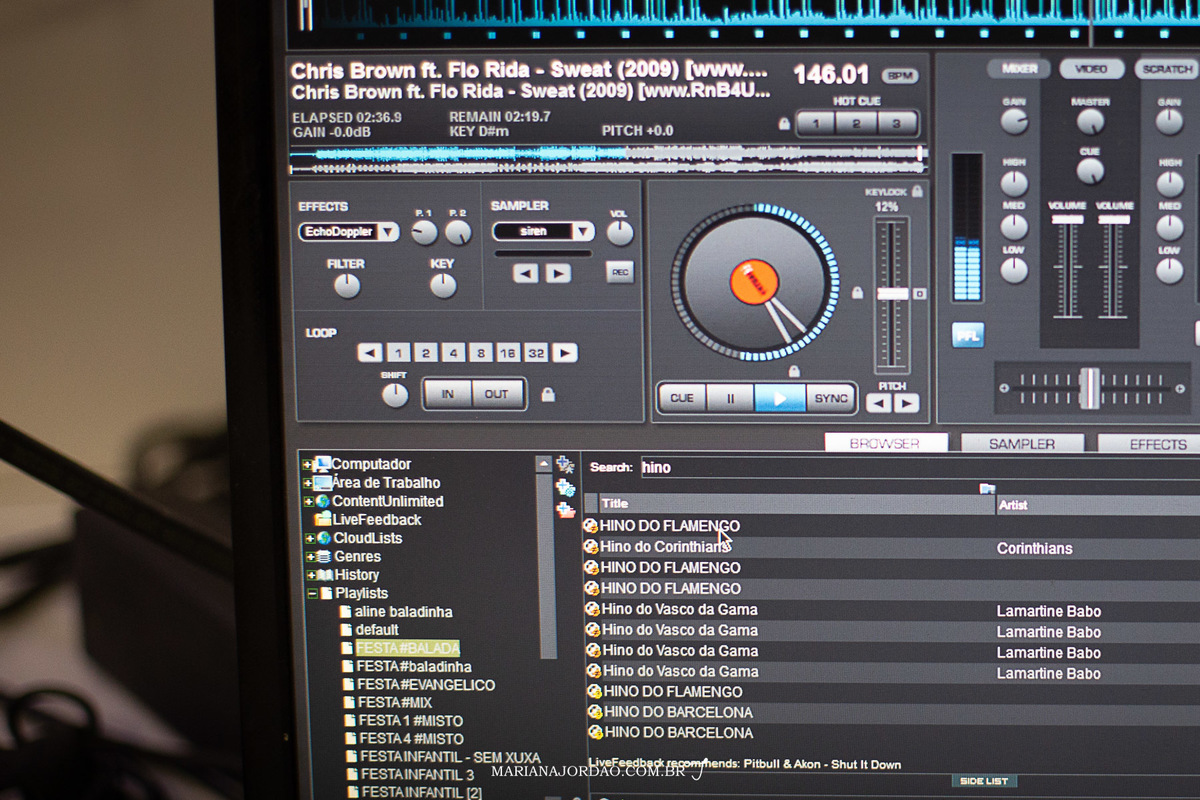This screenshot has height=800, width=1200.
Task: Switch to the SAMPLER tab
Action: [x=1021, y=443]
